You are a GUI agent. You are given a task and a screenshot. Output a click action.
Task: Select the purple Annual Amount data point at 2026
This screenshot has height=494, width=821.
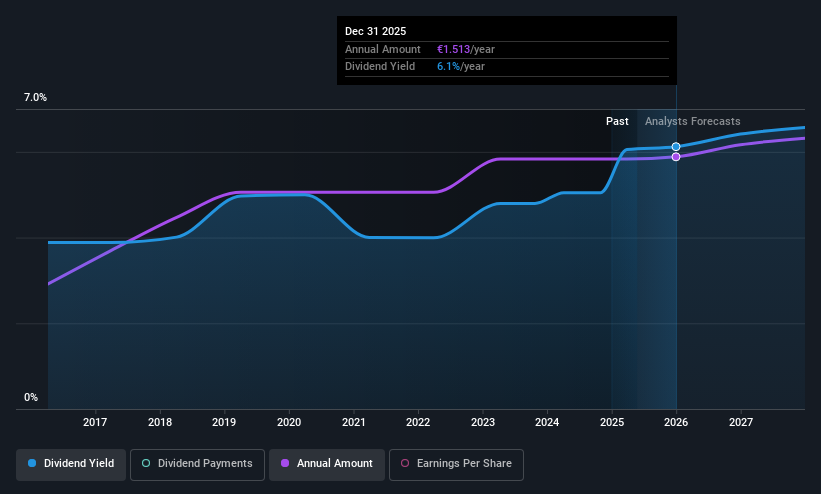[x=676, y=157]
